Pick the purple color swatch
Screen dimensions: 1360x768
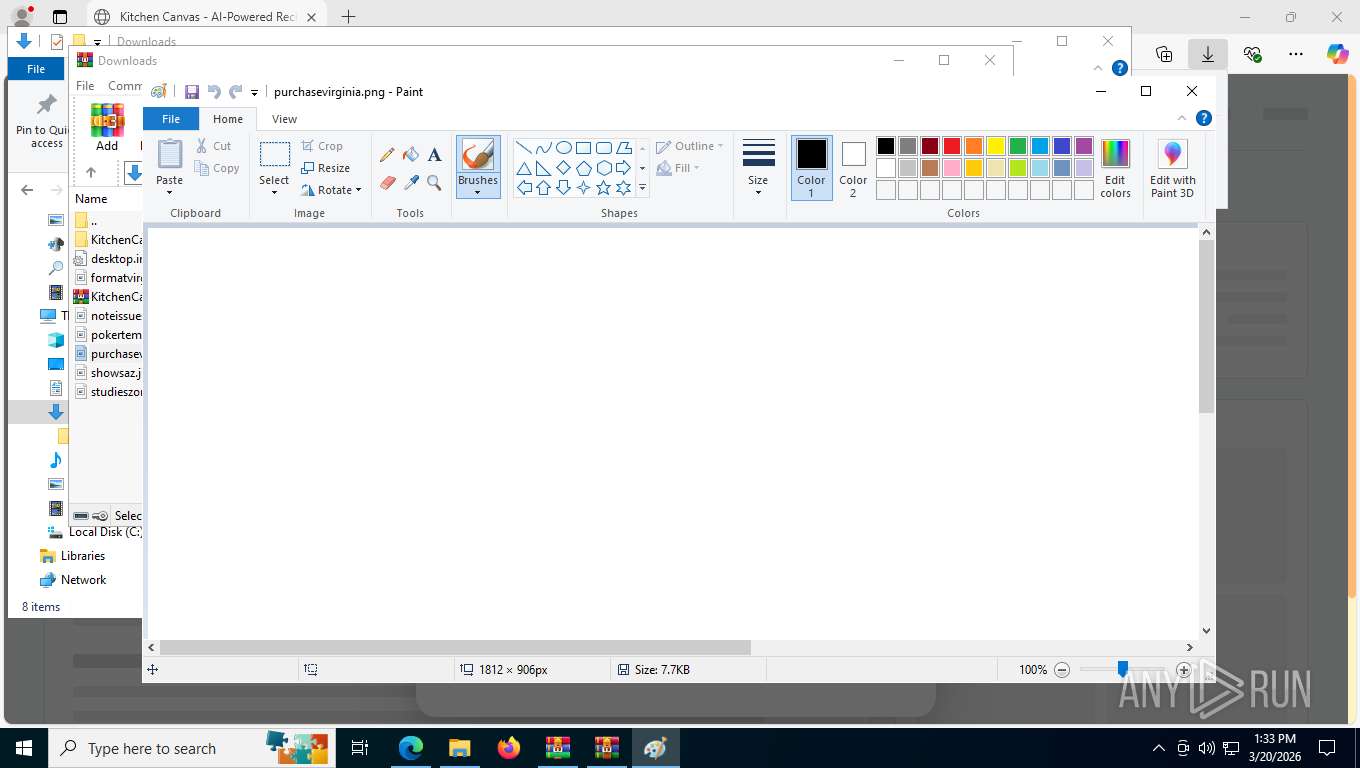[x=1084, y=146]
